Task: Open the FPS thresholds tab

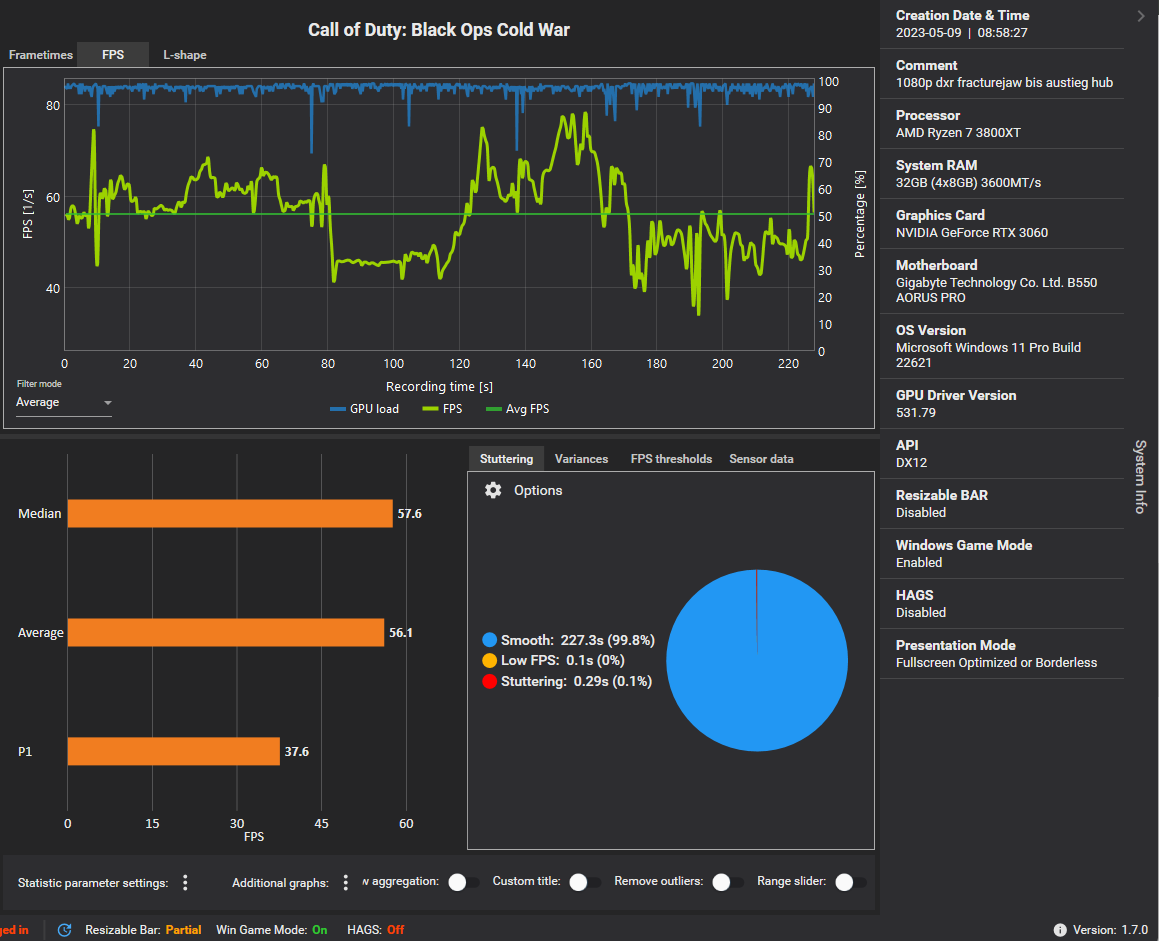Action: [671, 459]
